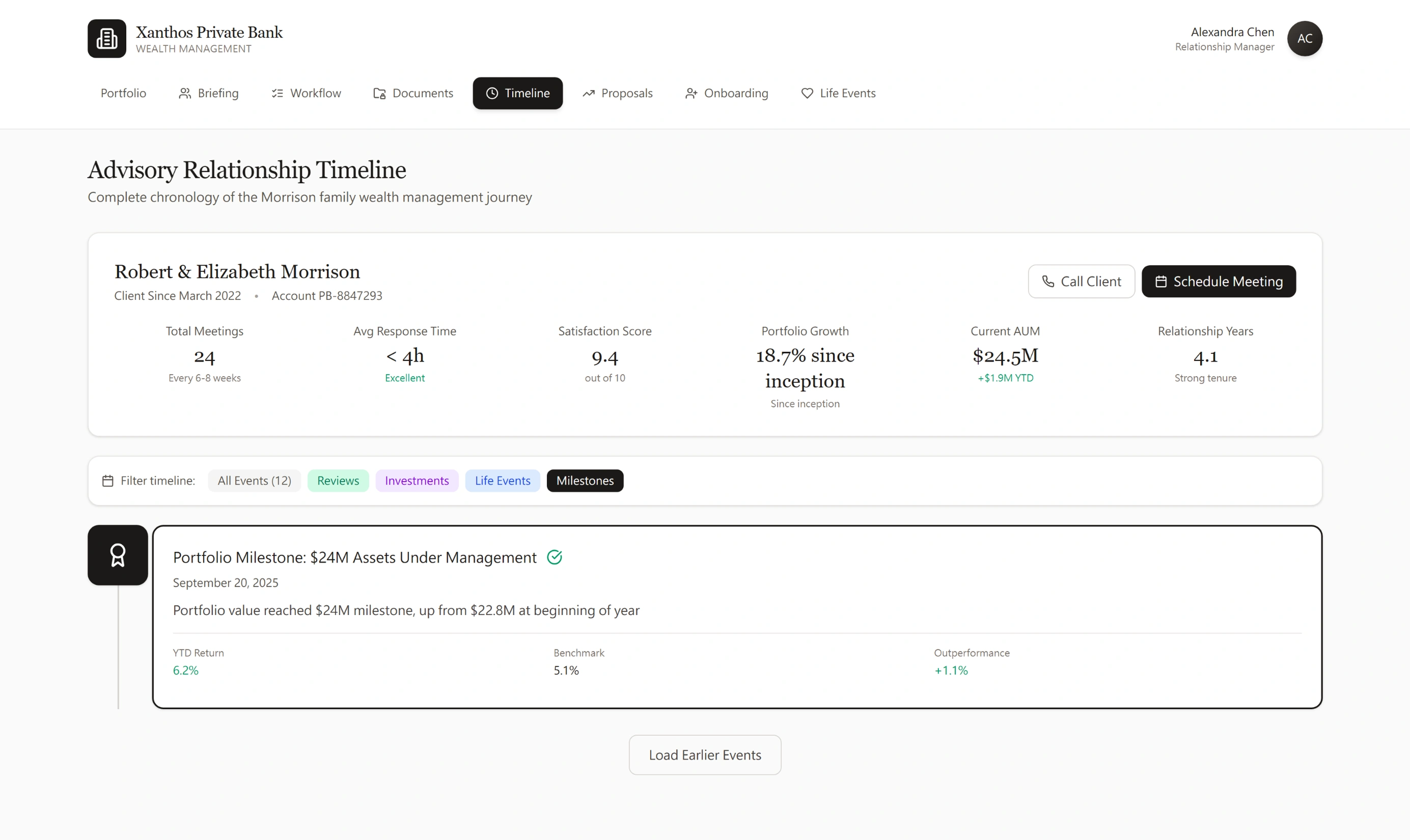Disable the Milestones filter
The width and height of the screenshot is (1410, 840).
585,480
